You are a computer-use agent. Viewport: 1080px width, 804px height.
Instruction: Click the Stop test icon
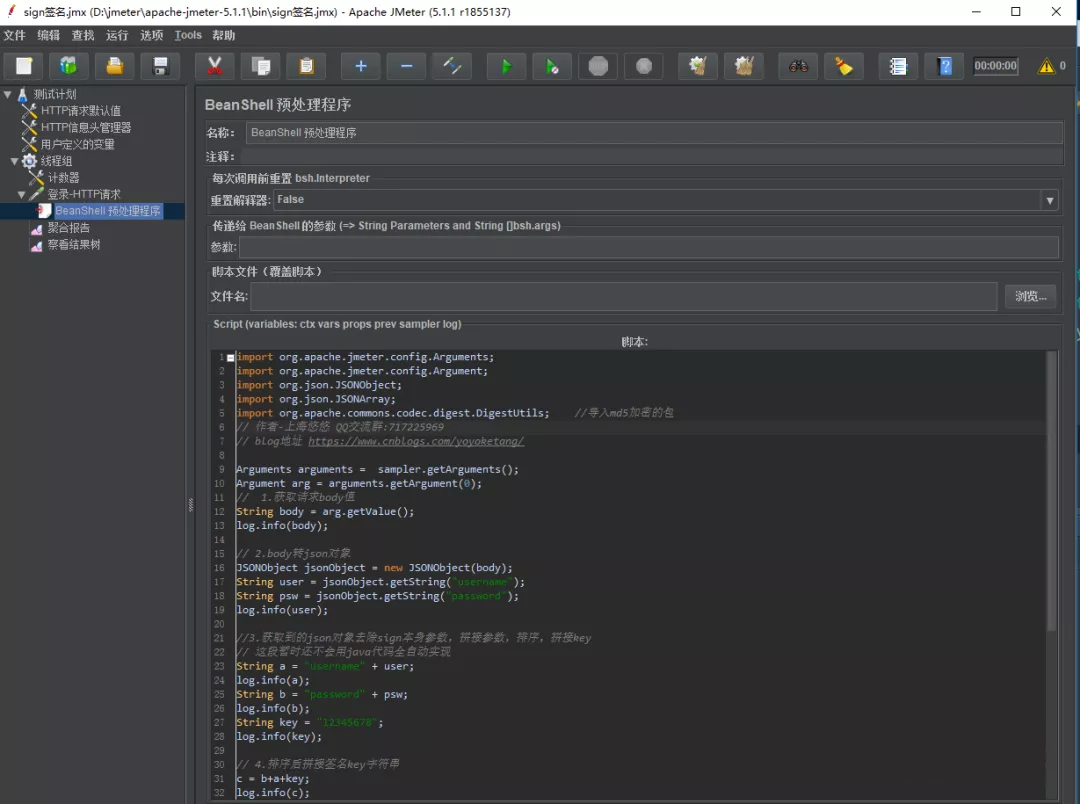(x=598, y=66)
